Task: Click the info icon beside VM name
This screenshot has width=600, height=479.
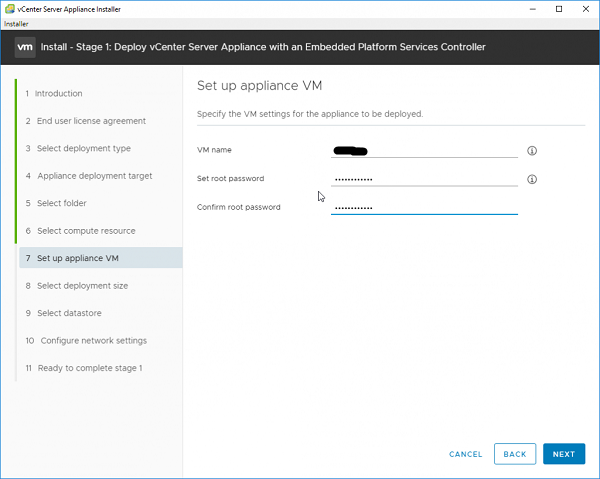Action: [x=532, y=151]
